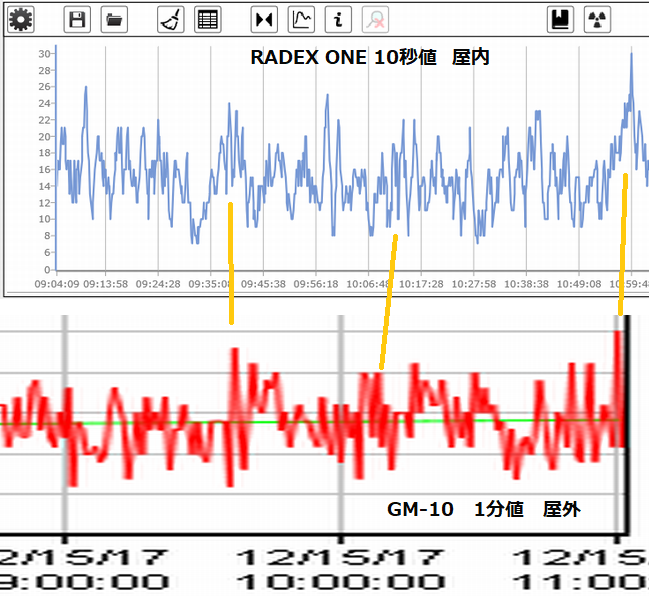This screenshot has width=649, height=596.
Task: Show data table view icon
Action: pos(208,19)
